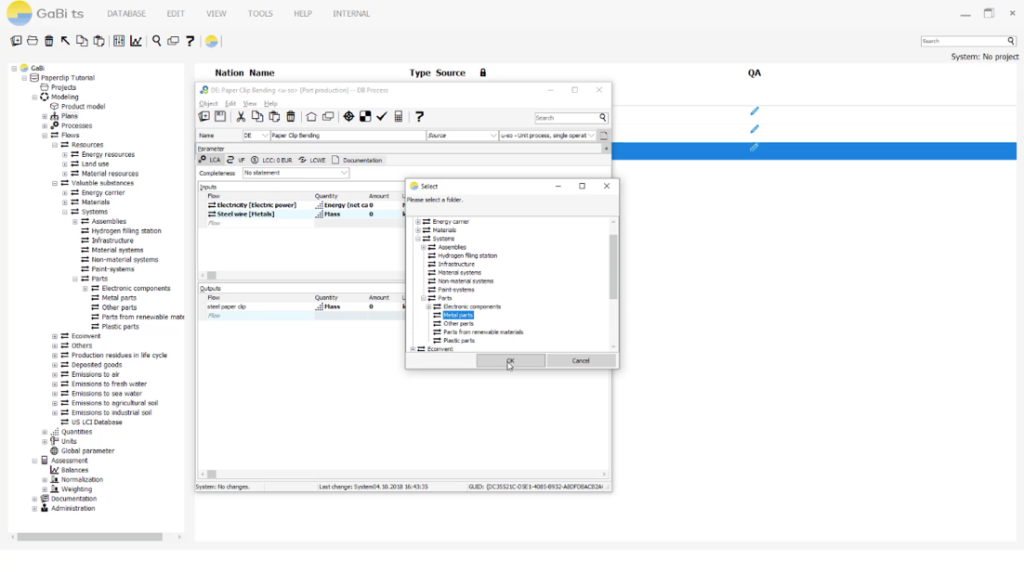This screenshot has width=1024, height=572.
Task: Click the magnifier Search icon in main toolbar
Action: coord(157,41)
